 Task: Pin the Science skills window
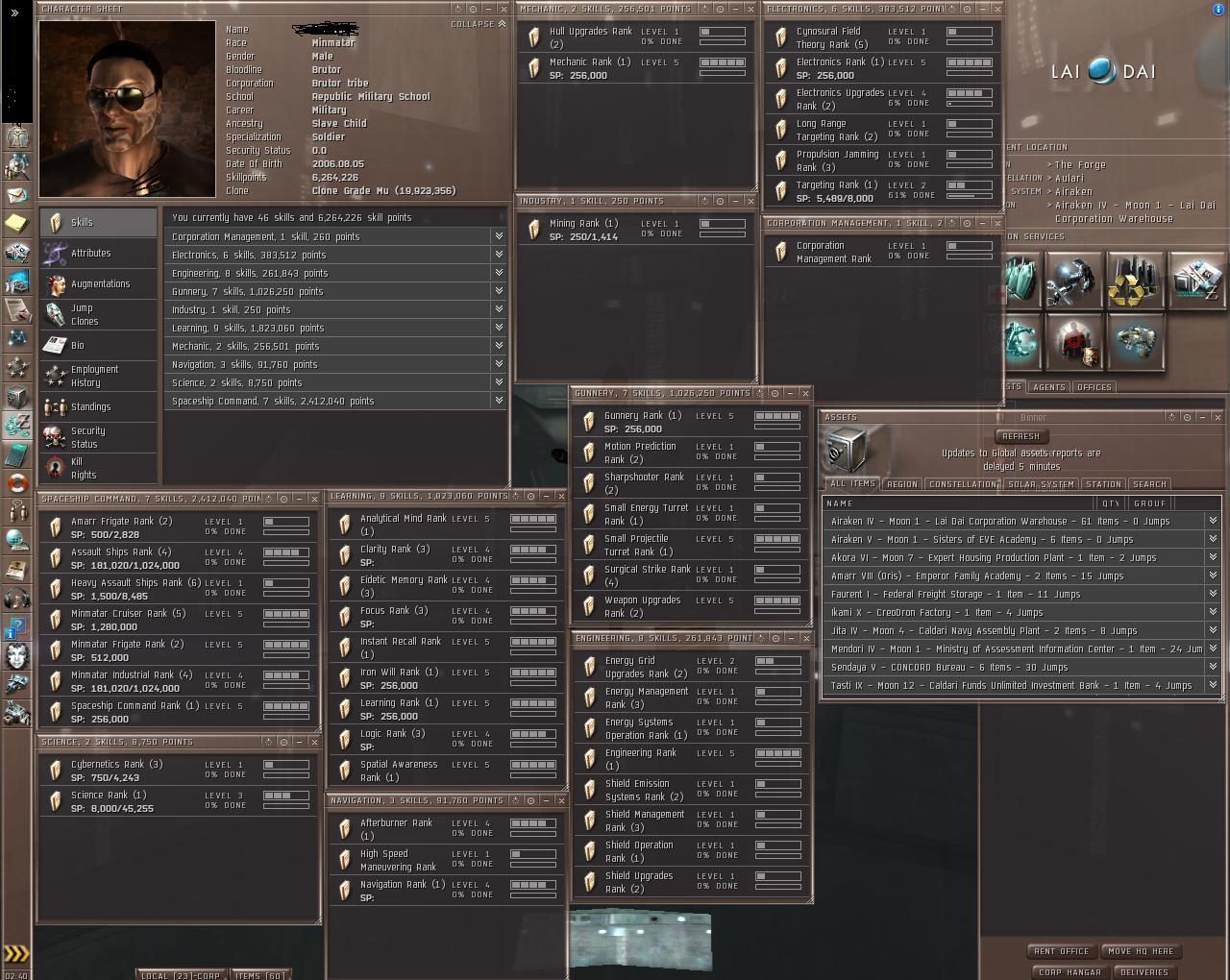click(283, 742)
